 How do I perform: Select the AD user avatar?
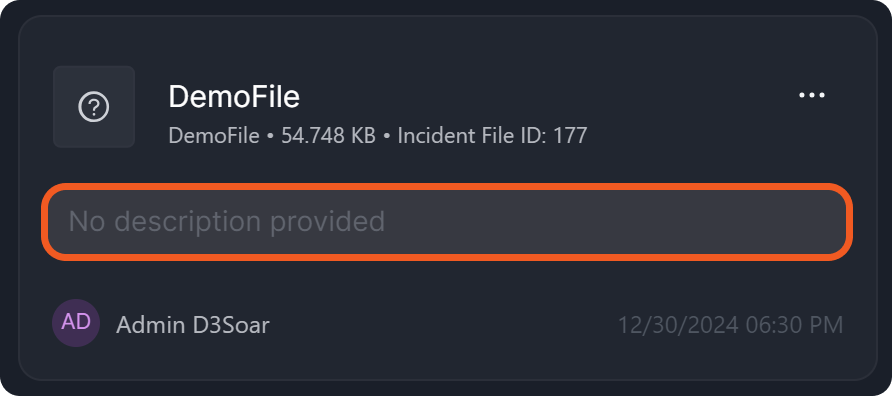click(76, 323)
